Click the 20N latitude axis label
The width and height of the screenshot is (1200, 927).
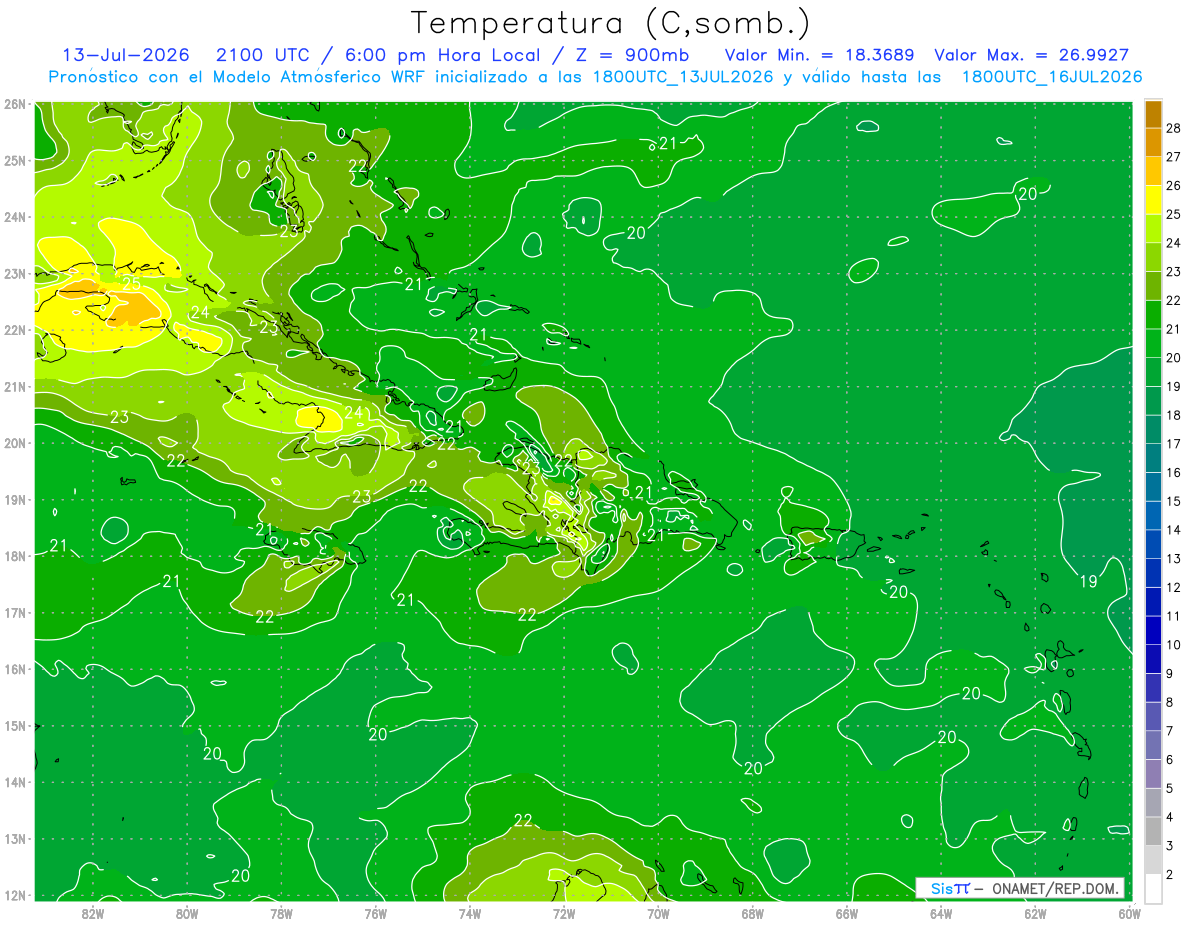14,443
